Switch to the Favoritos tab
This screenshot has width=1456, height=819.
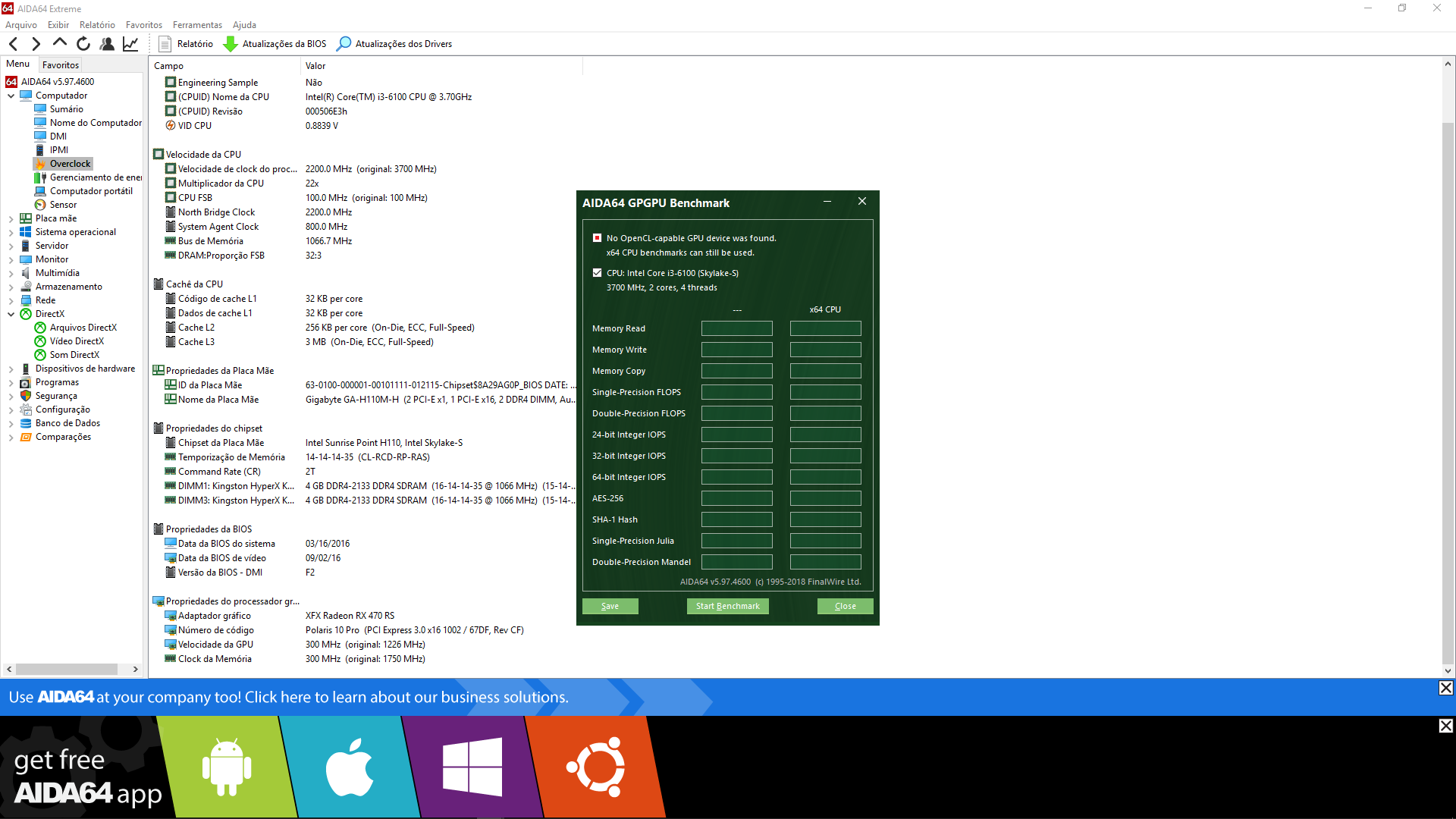click(60, 65)
